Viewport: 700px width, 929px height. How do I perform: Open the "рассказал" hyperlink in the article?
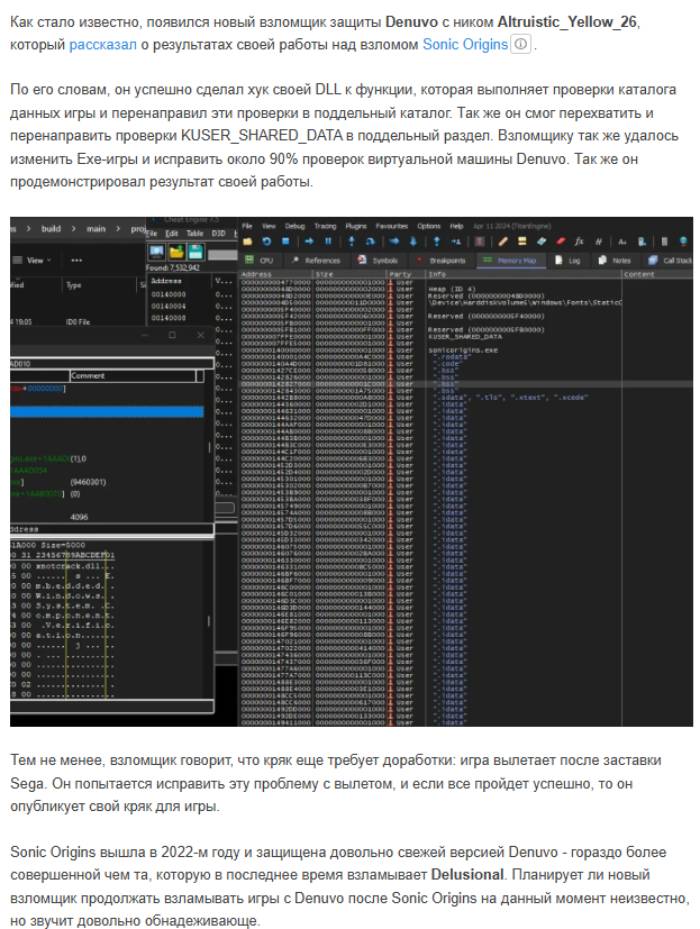(103, 44)
